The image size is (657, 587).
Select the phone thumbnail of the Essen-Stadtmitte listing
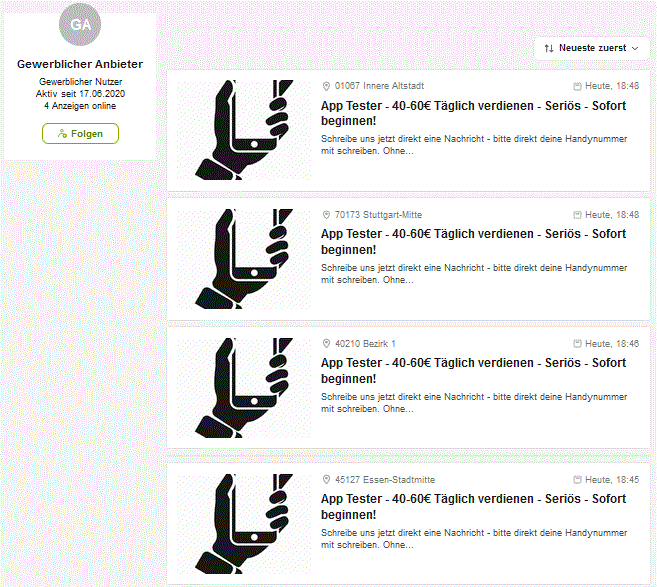244,524
